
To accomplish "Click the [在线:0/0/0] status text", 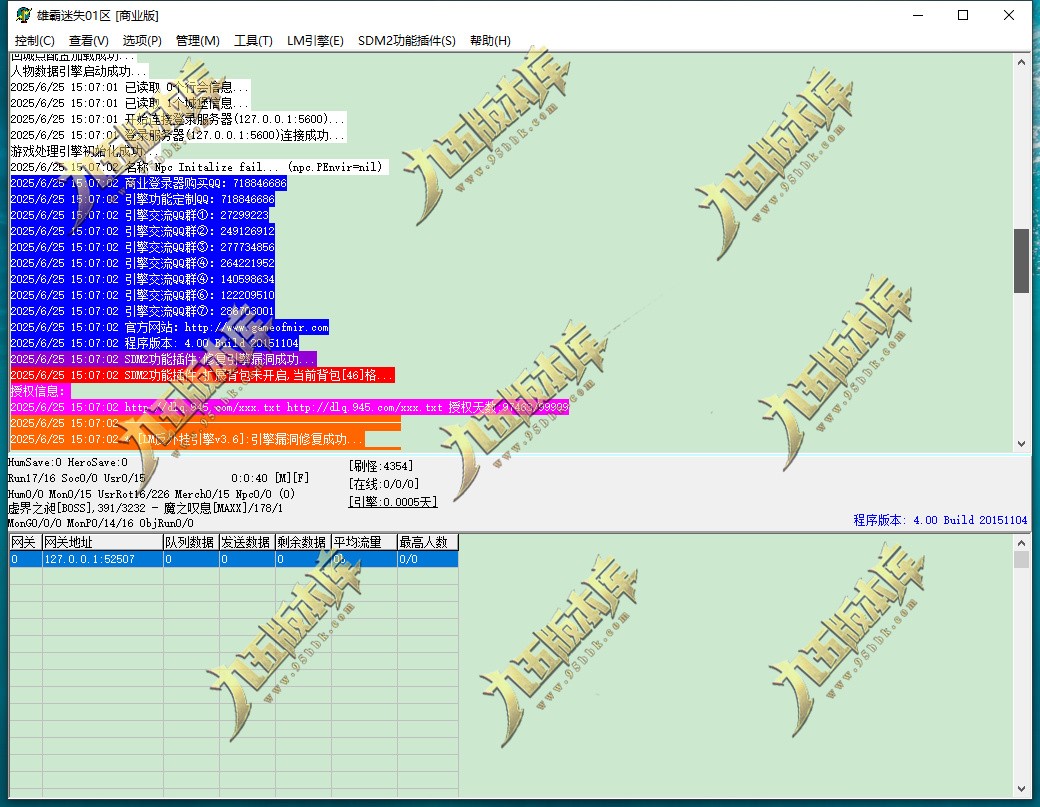I will coord(383,484).
